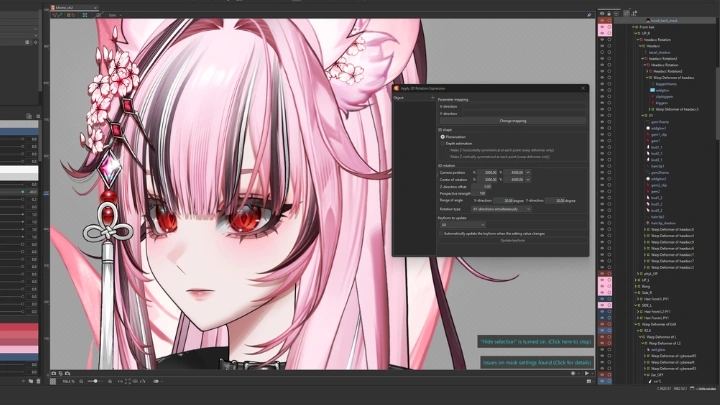This screenshot has height=405, width=720.
Task: Open the Center of rotation options dropdown
Action: click(x=528, y=180)
